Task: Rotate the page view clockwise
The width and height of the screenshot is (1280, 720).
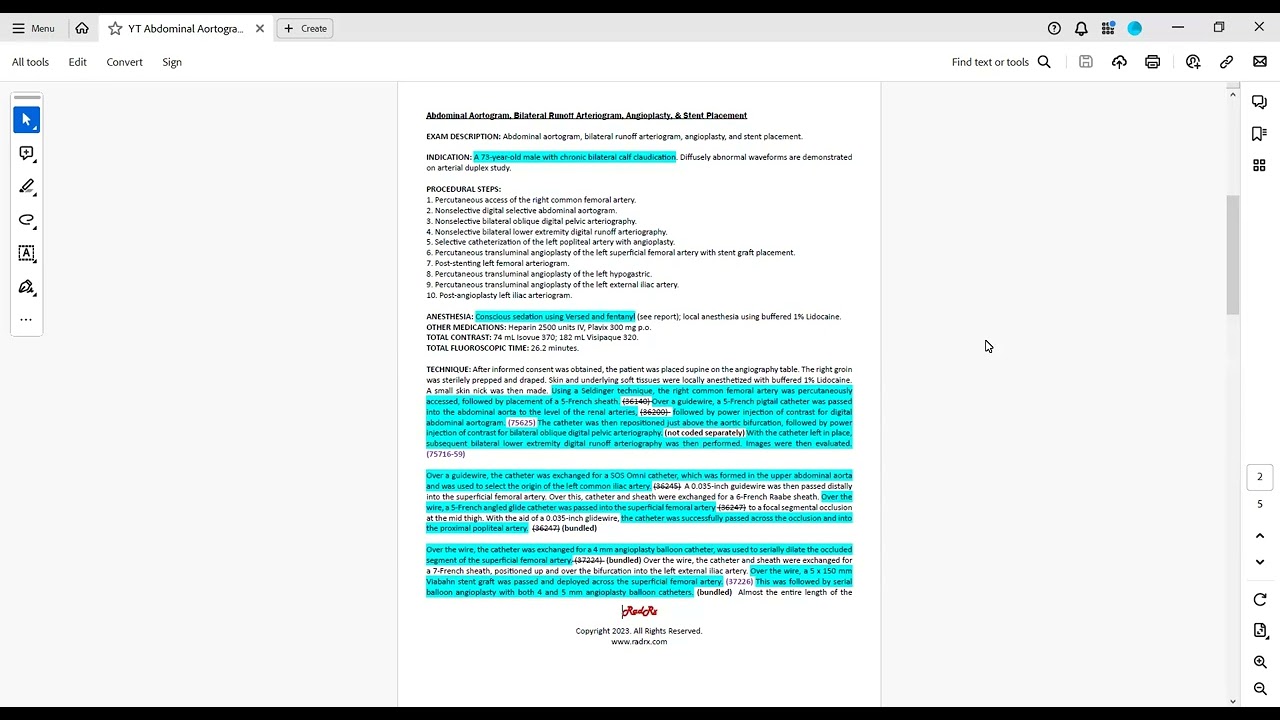Action: pos(1260,600)
